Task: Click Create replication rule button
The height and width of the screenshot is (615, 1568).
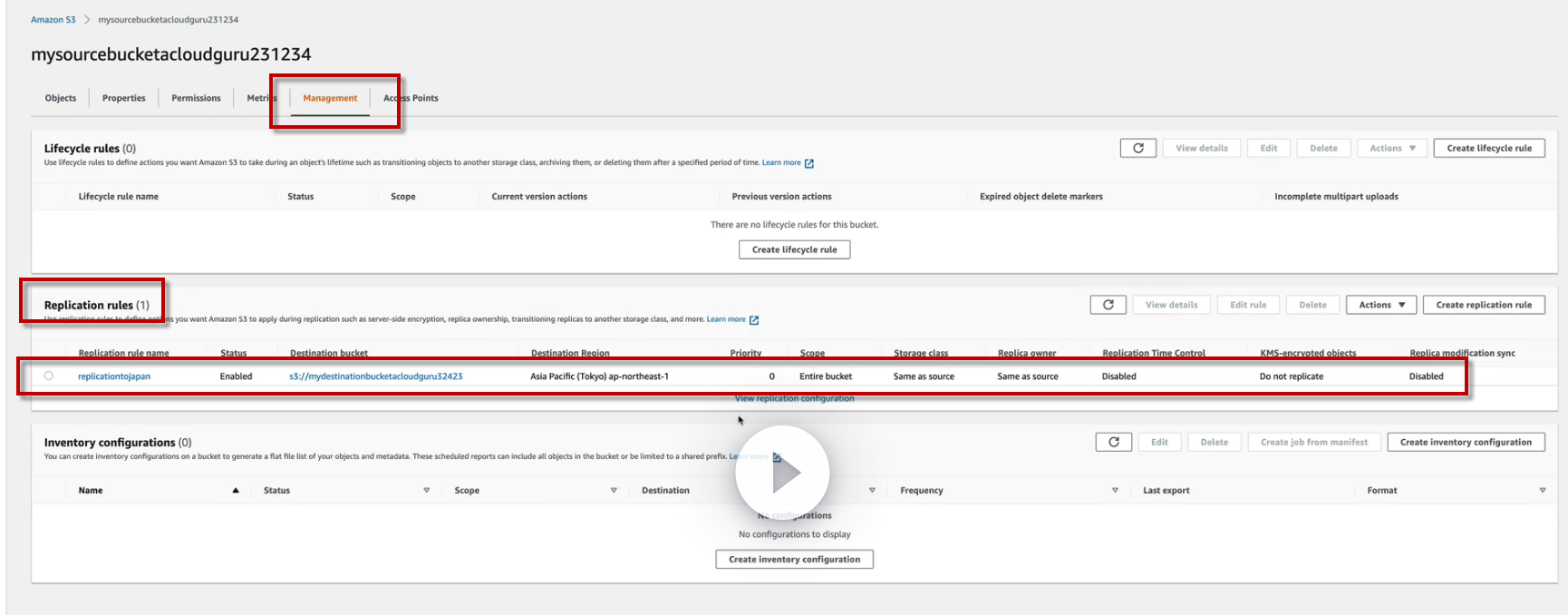Action: [1484, 305]
